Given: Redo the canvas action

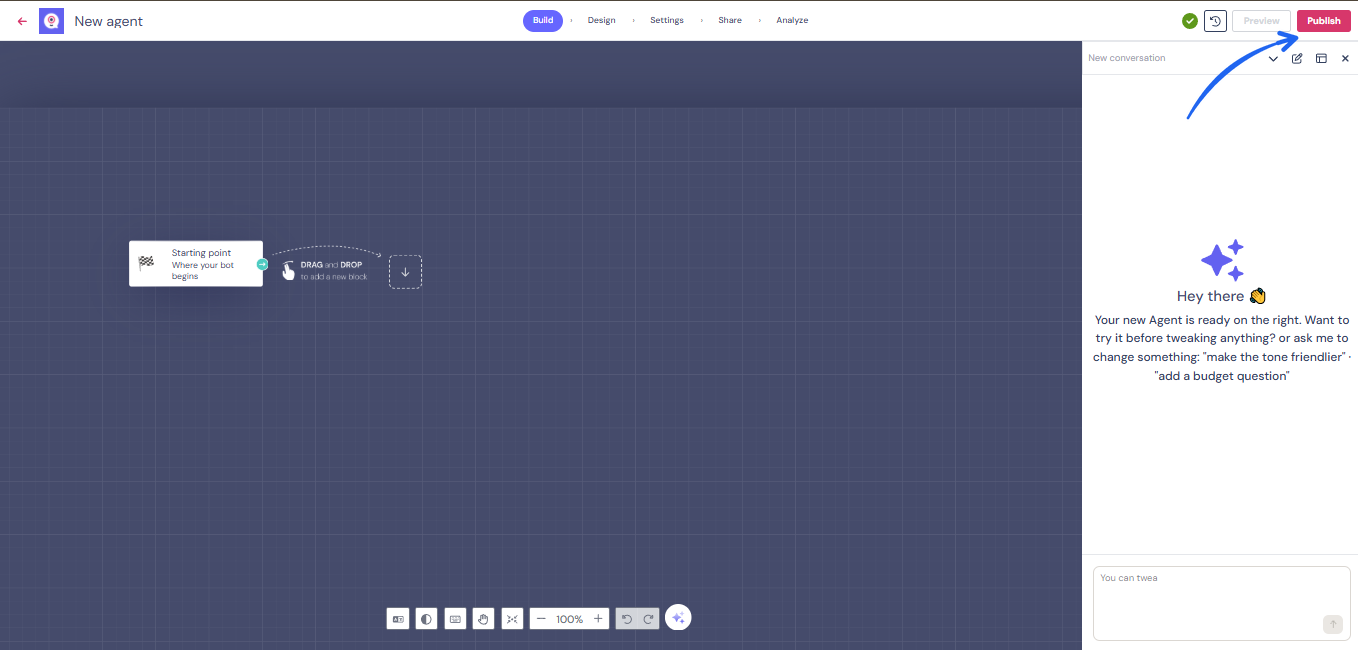Looking at the screenshot, I should point(648,619).
